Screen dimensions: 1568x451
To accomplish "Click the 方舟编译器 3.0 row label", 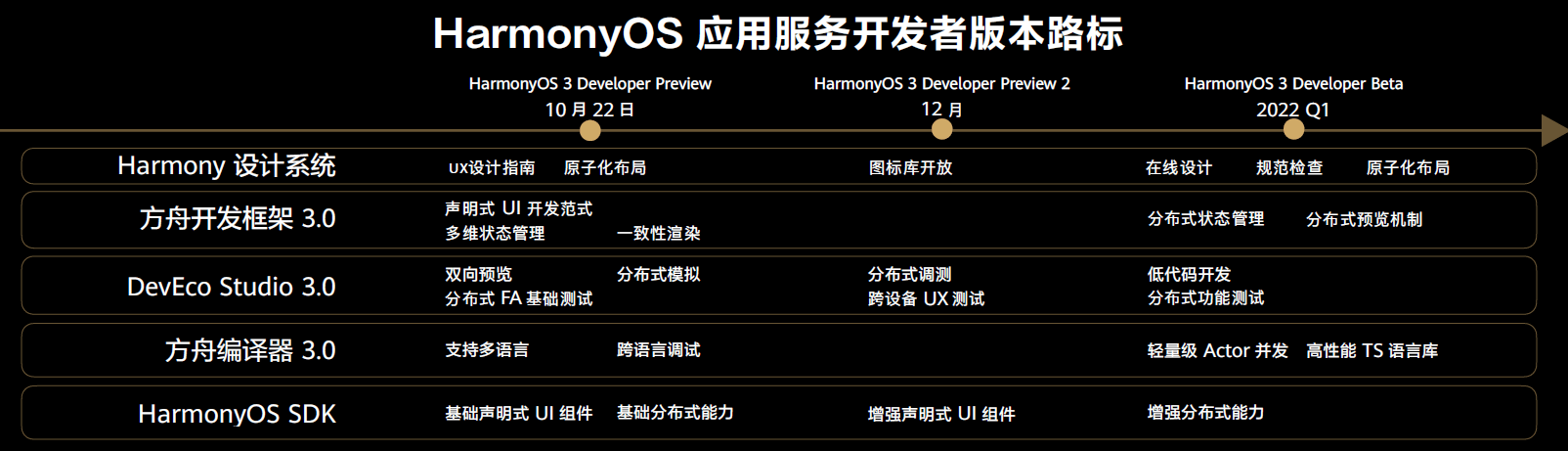I will pyautogui.click(x=250, y=350).
